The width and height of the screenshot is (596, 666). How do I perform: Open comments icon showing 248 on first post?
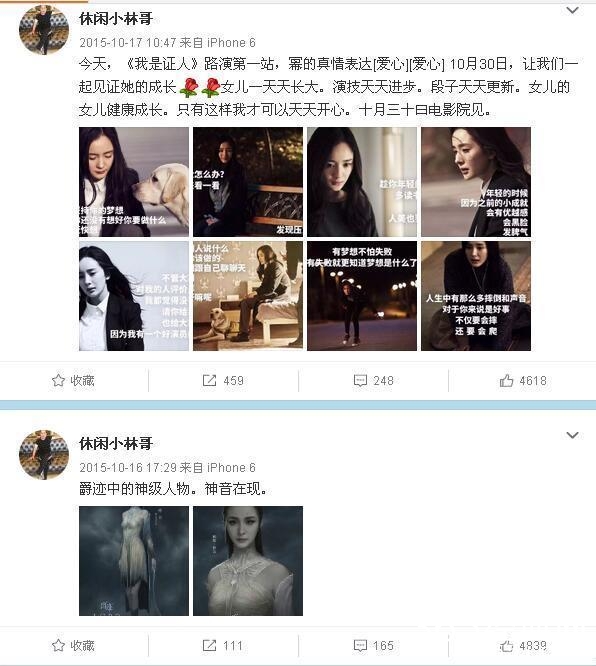click(360, 380)
